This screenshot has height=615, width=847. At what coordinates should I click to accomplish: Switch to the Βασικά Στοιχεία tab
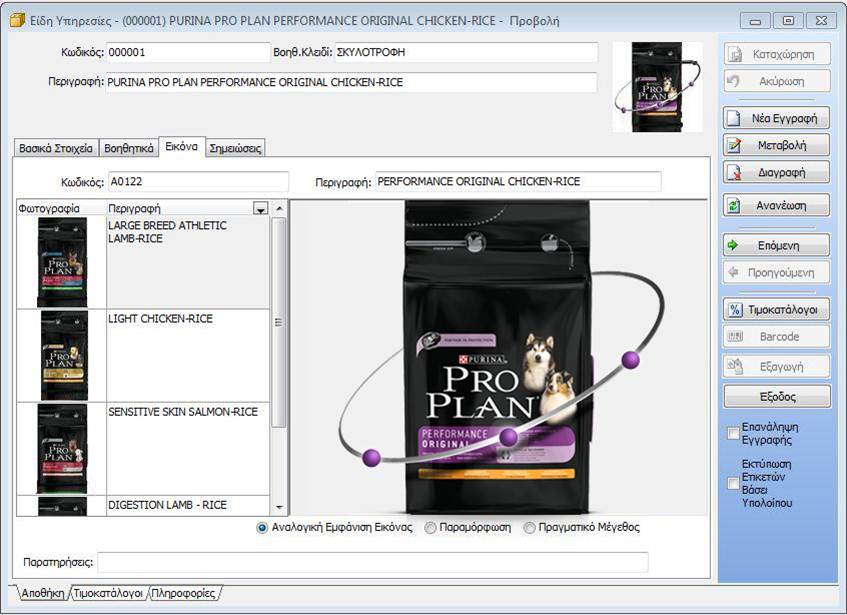click(56, 148)
